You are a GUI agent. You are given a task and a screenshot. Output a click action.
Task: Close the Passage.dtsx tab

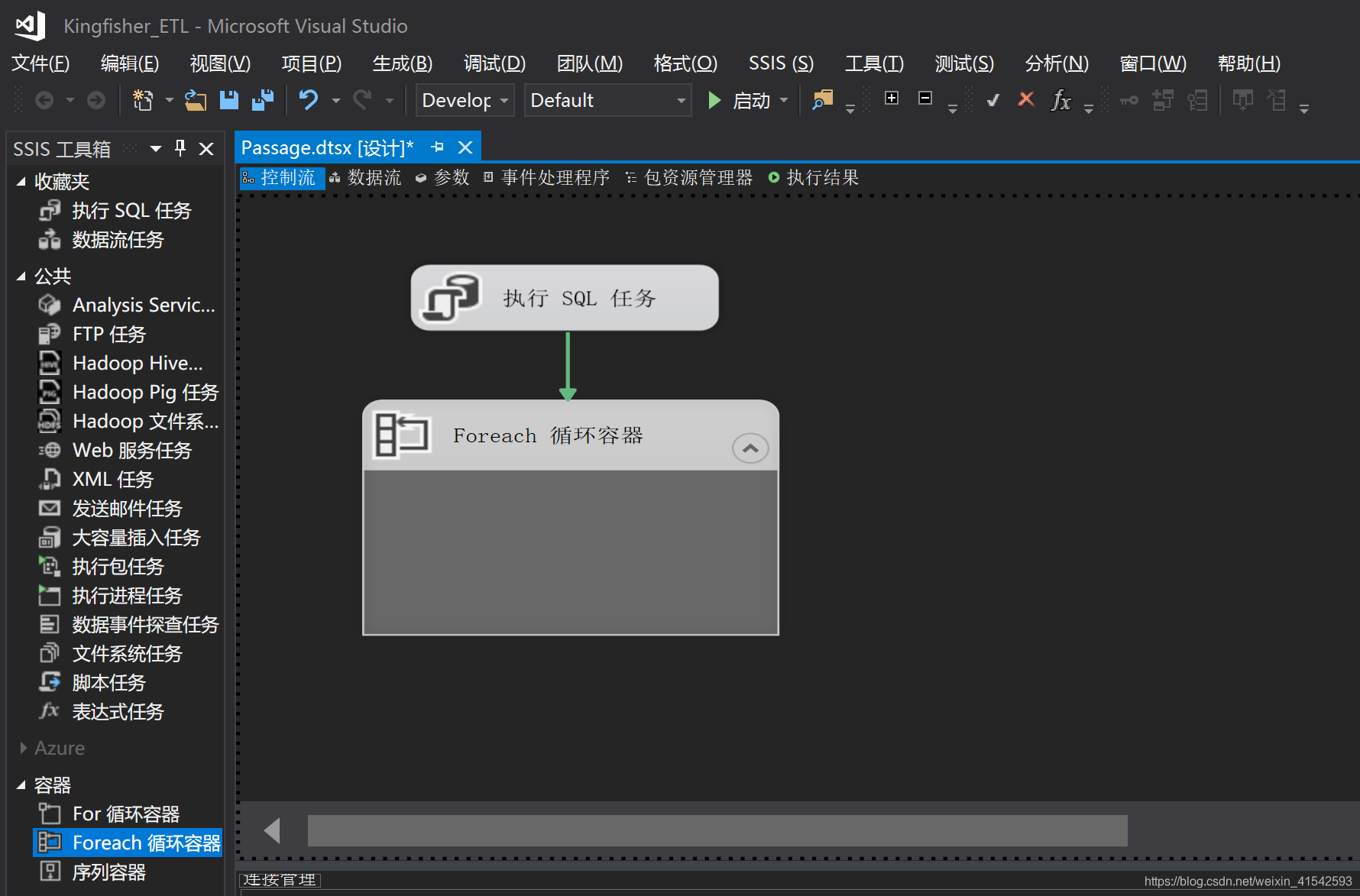(x=465, y=147)
